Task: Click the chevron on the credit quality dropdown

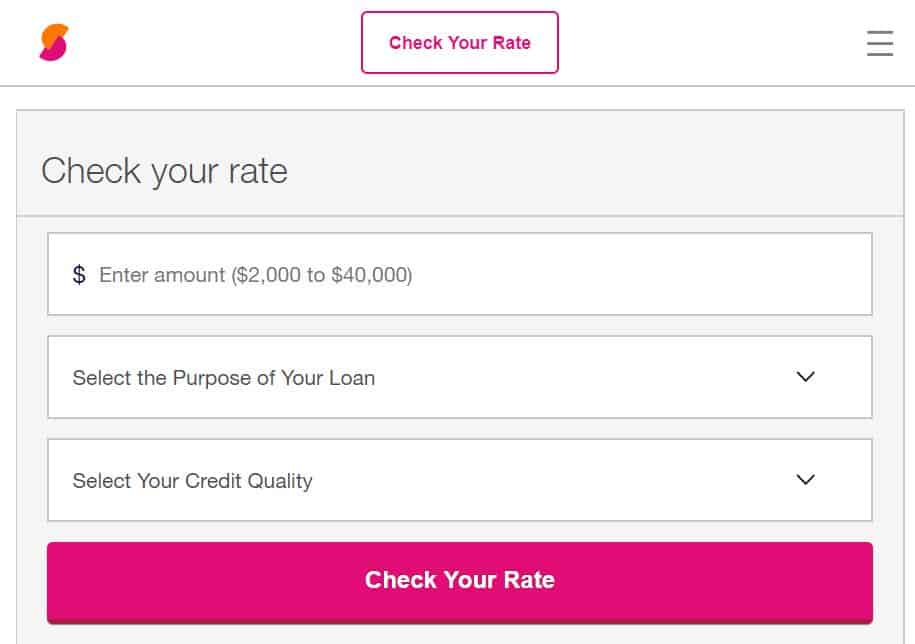Action: click(x=804, y=480)
